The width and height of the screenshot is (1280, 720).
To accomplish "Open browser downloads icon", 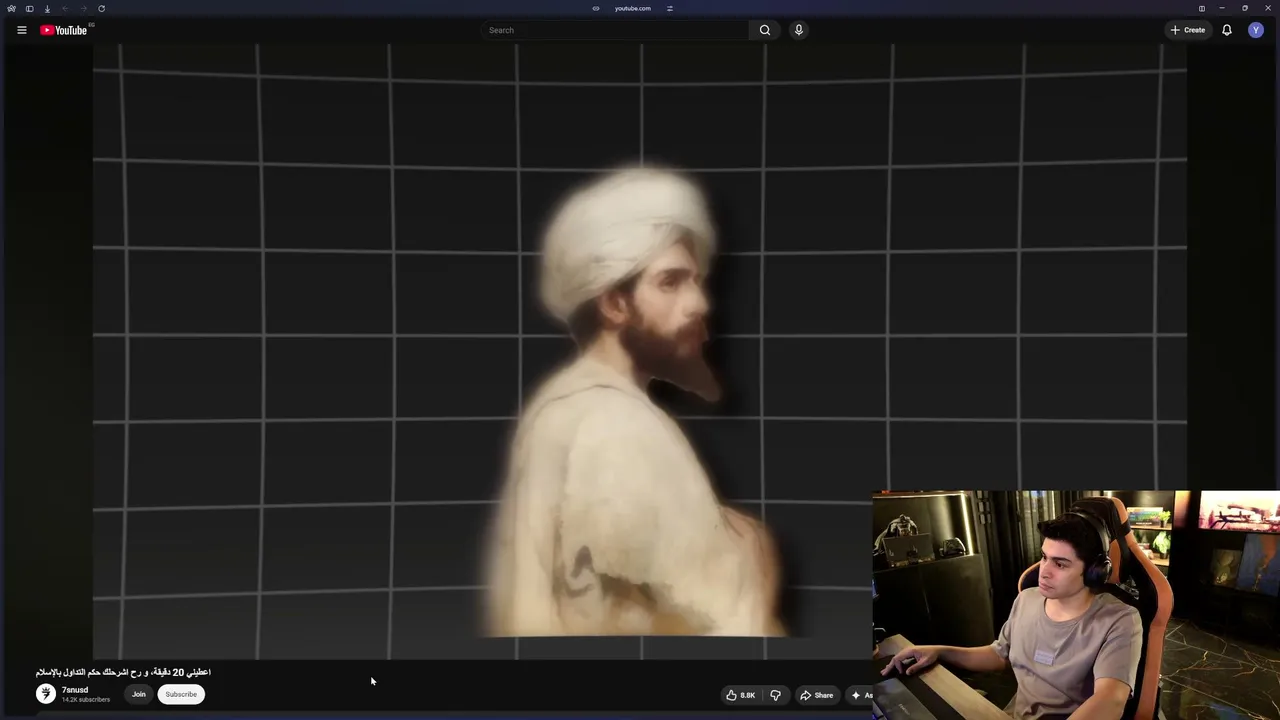I will coord(47,8).
